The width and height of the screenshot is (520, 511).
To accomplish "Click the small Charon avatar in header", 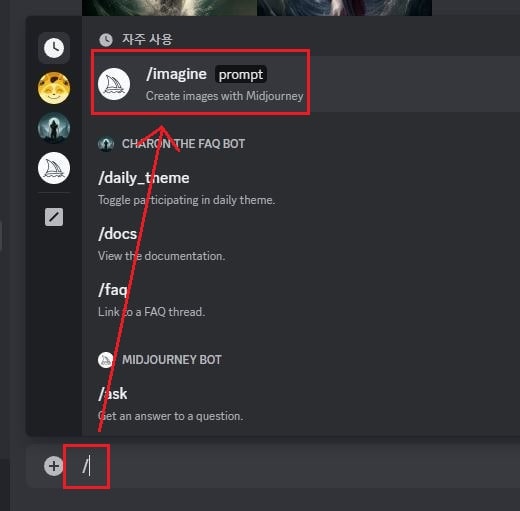I will 106,144.
